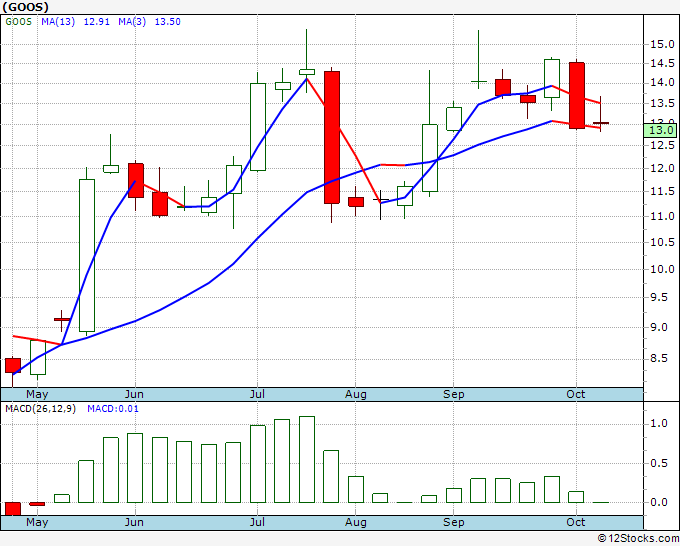Click the tallest MACD histogram bar

coord(307,459)
